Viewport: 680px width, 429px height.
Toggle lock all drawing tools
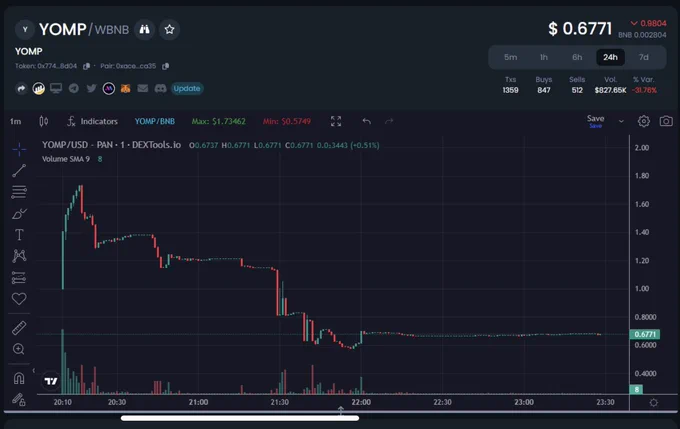click(x=19, y=400)
